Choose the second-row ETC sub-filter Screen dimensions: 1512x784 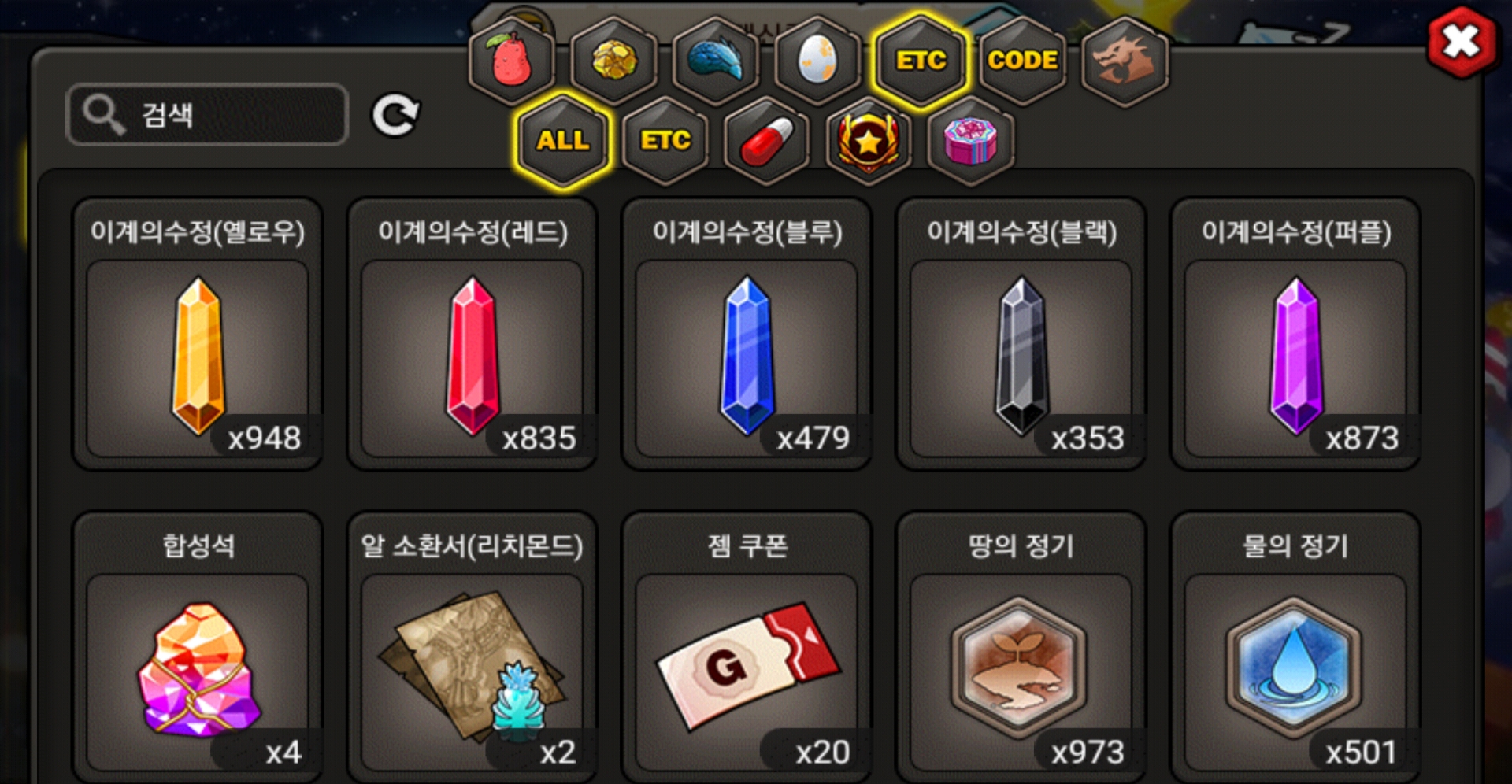tap(665, 142)
